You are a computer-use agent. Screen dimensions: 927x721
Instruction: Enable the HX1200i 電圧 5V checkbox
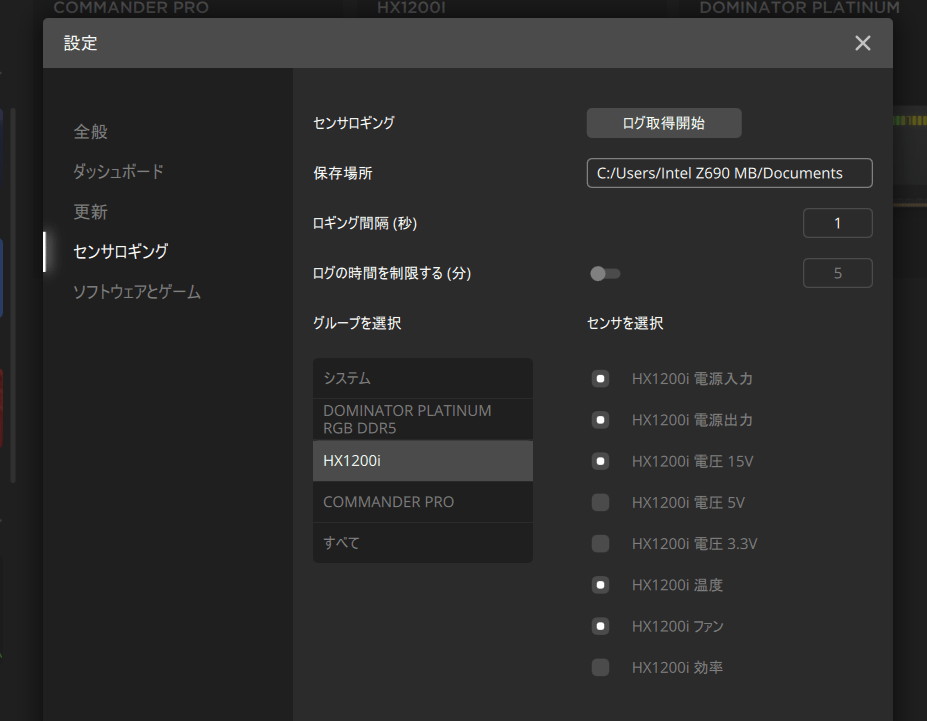600,503
